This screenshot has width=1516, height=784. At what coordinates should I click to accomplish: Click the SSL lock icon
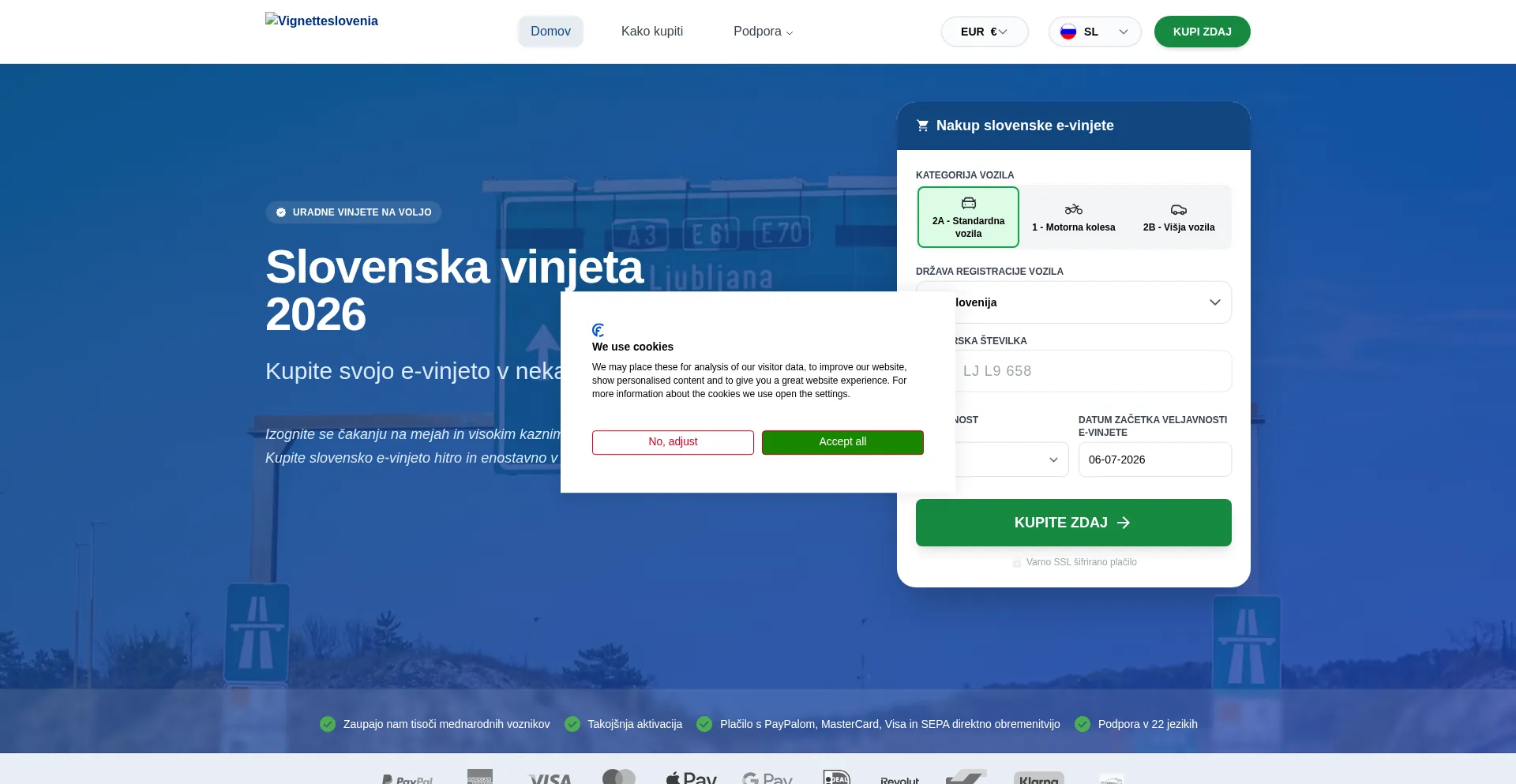(1017, 562)
